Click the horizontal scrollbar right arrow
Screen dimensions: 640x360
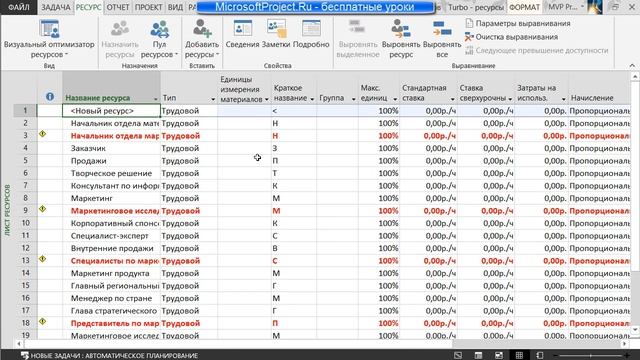click(624, 344)
